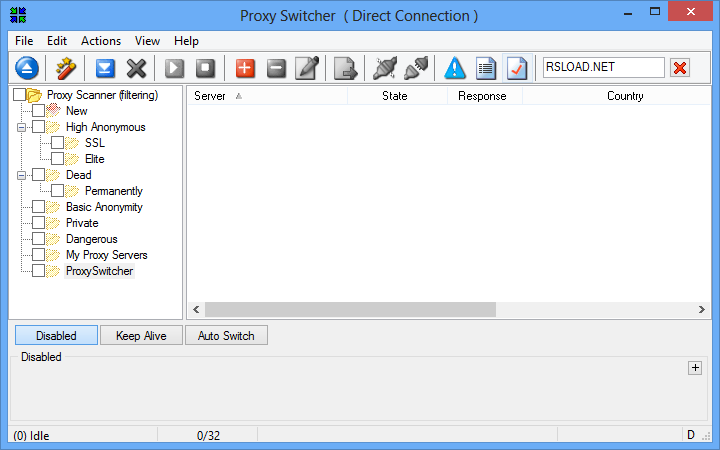Check the ProxySwitcher folder checkbox

tap(39, 271)
